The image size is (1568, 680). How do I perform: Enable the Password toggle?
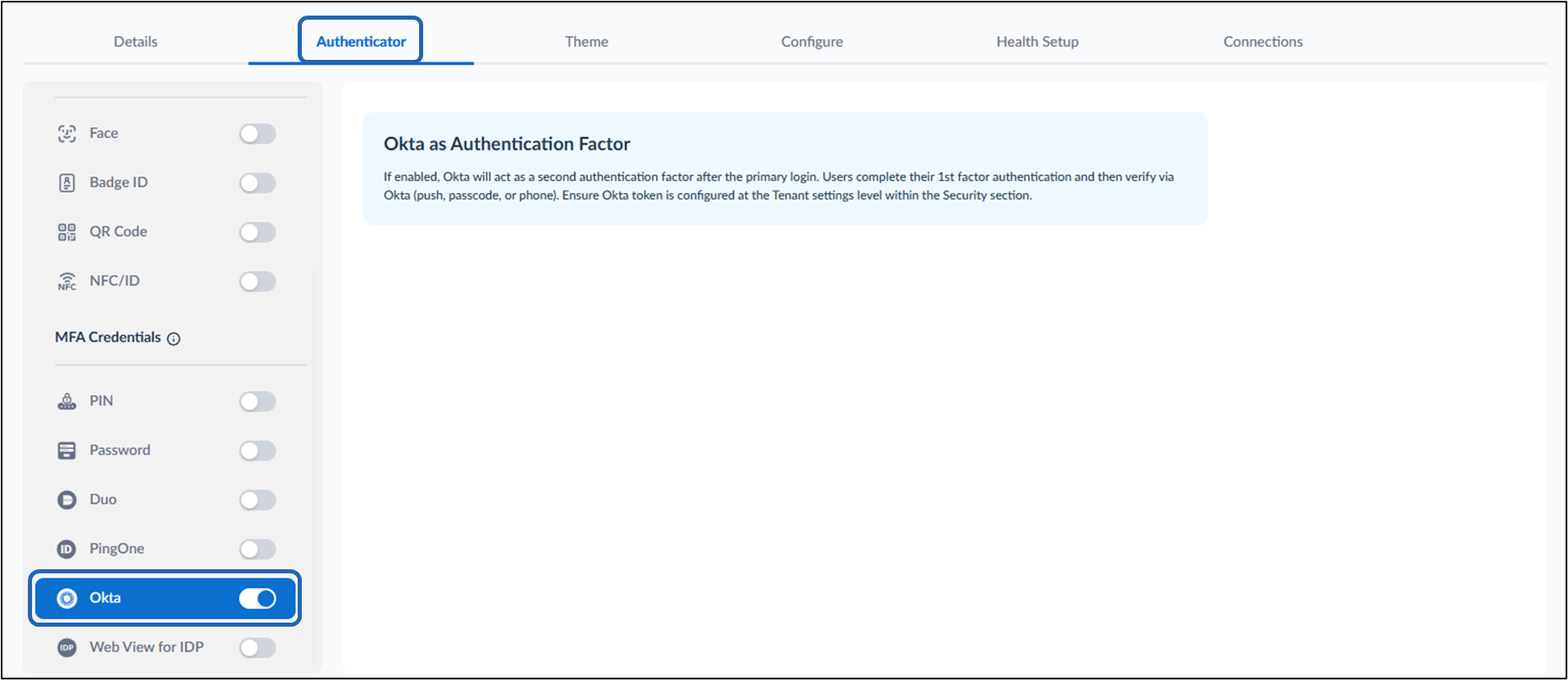(258, 450)
